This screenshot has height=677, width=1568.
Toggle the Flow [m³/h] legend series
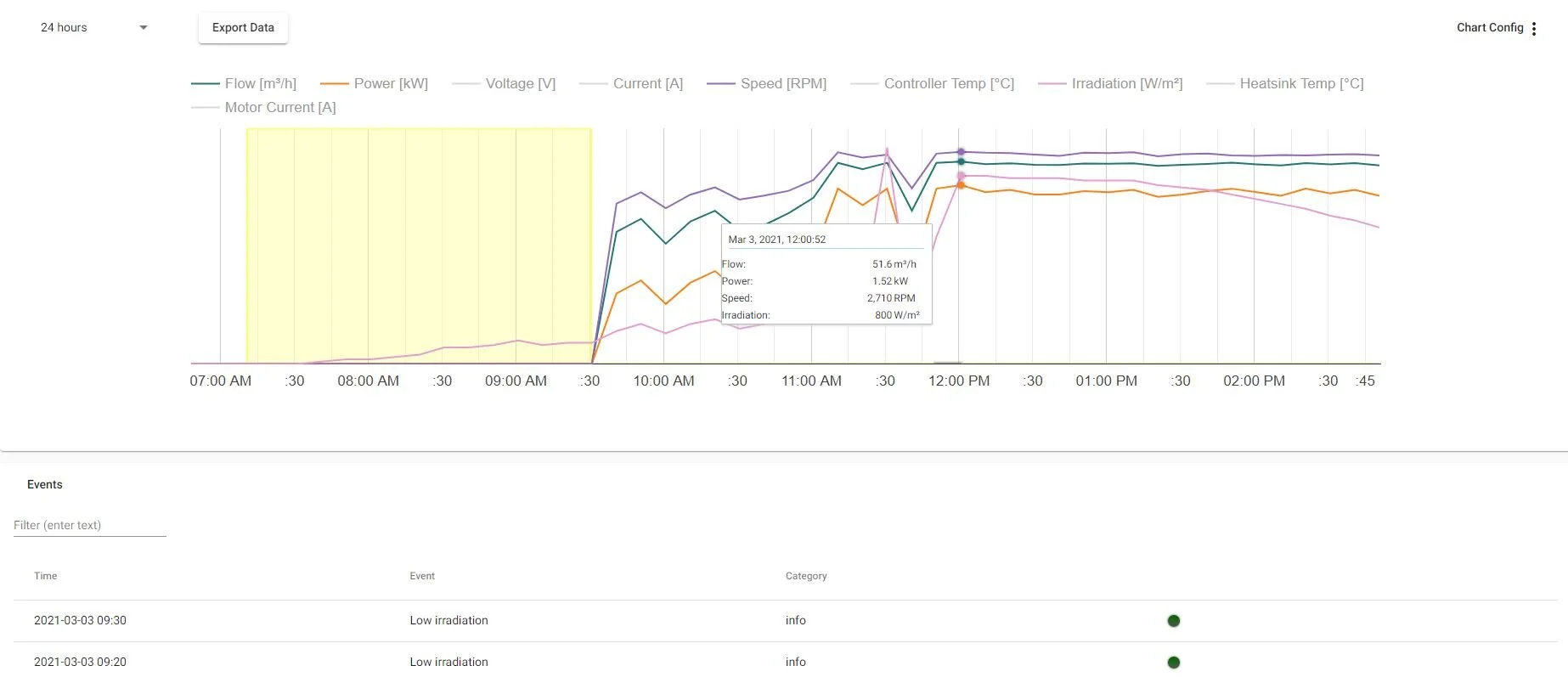(x=244, y=83)
